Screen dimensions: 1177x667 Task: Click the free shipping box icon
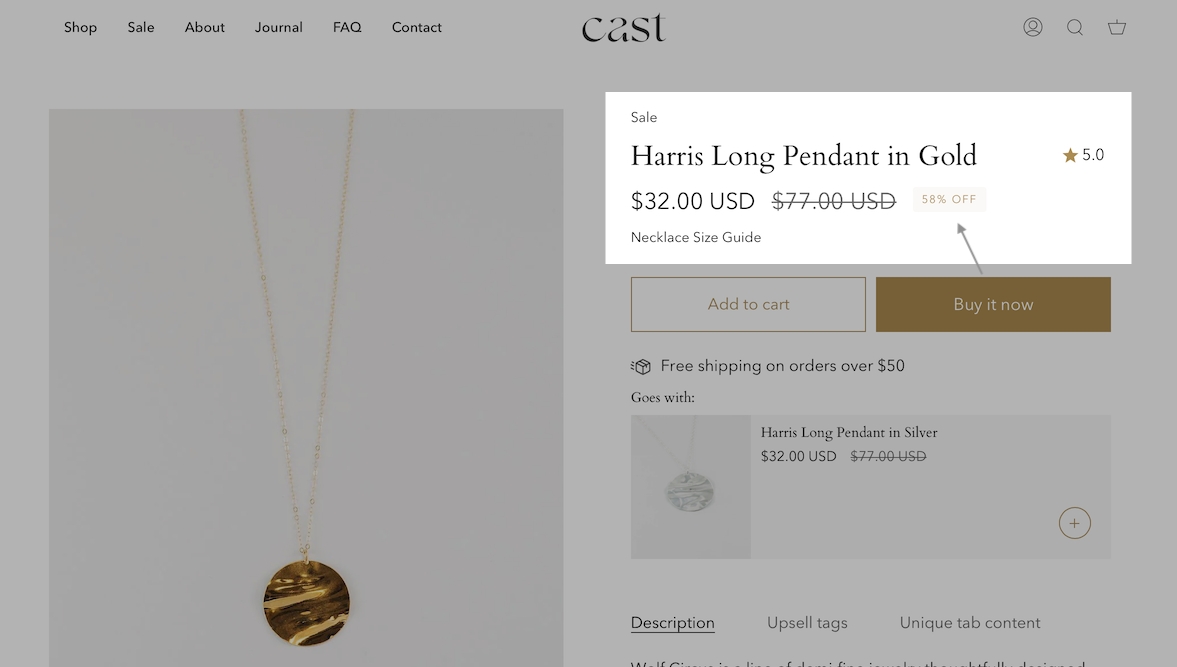tap(641, 366)
